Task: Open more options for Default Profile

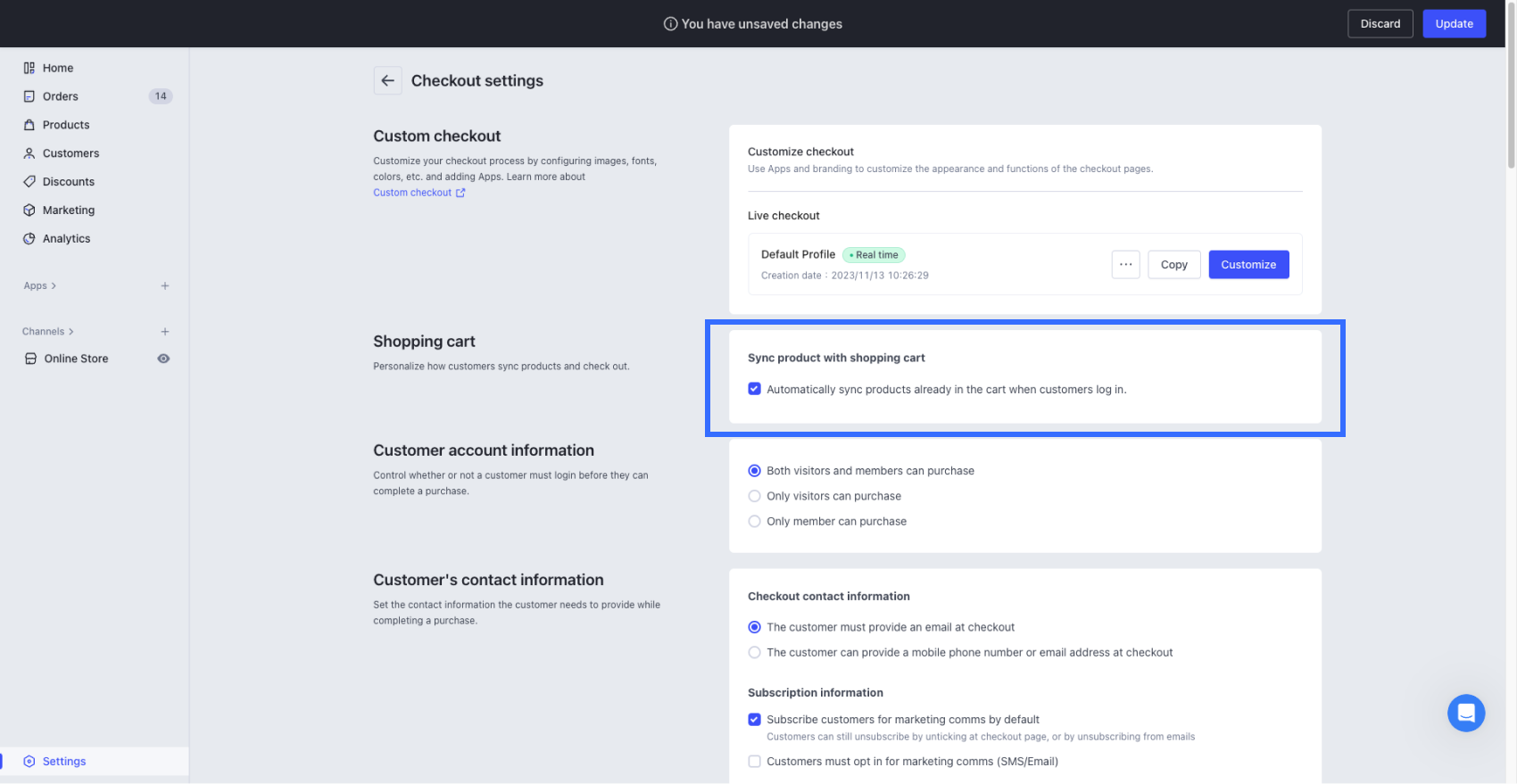Action: click(x=1126, y=264)
